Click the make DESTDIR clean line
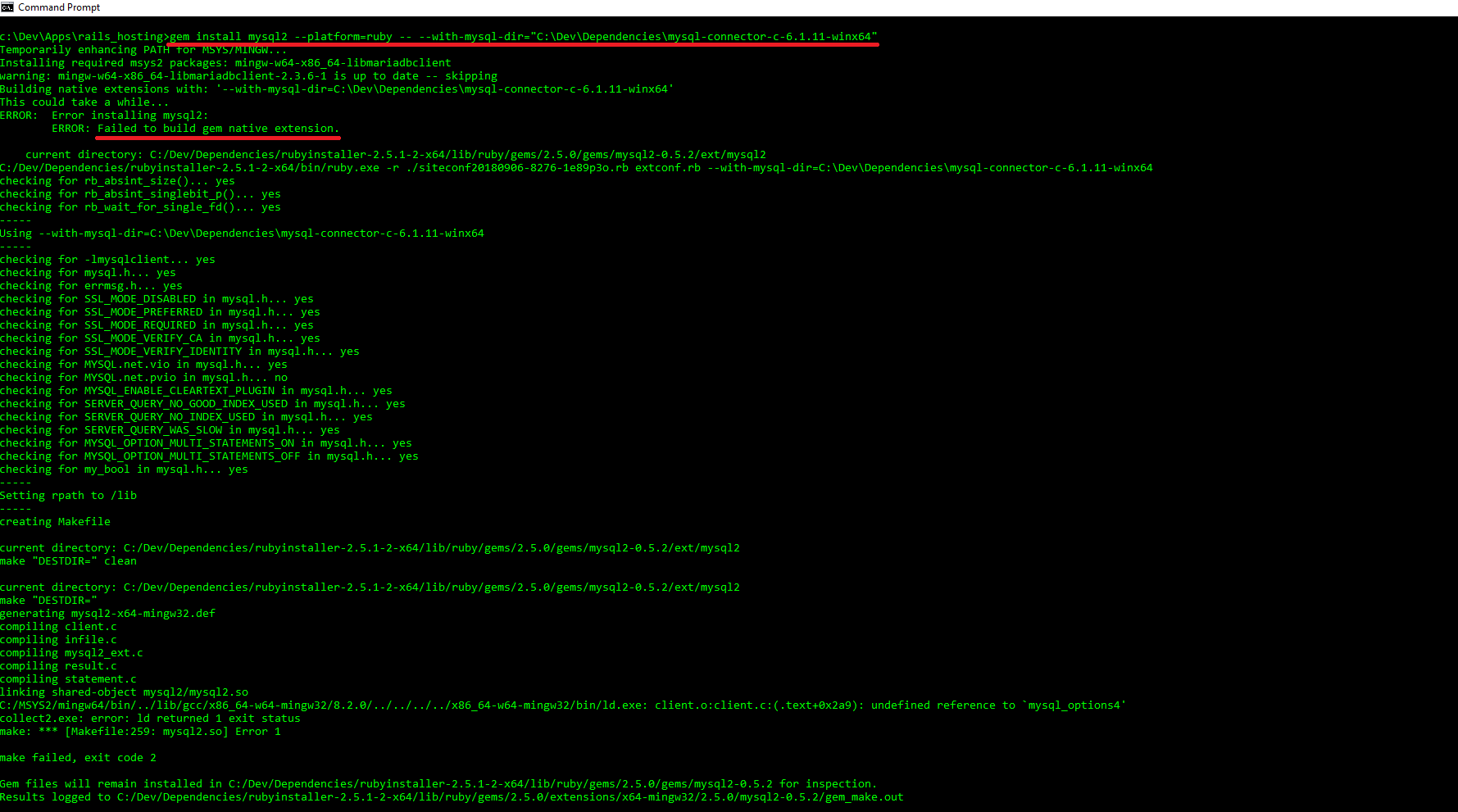The height and width of the screenshot is (812, 1458). tap(70, 560)
